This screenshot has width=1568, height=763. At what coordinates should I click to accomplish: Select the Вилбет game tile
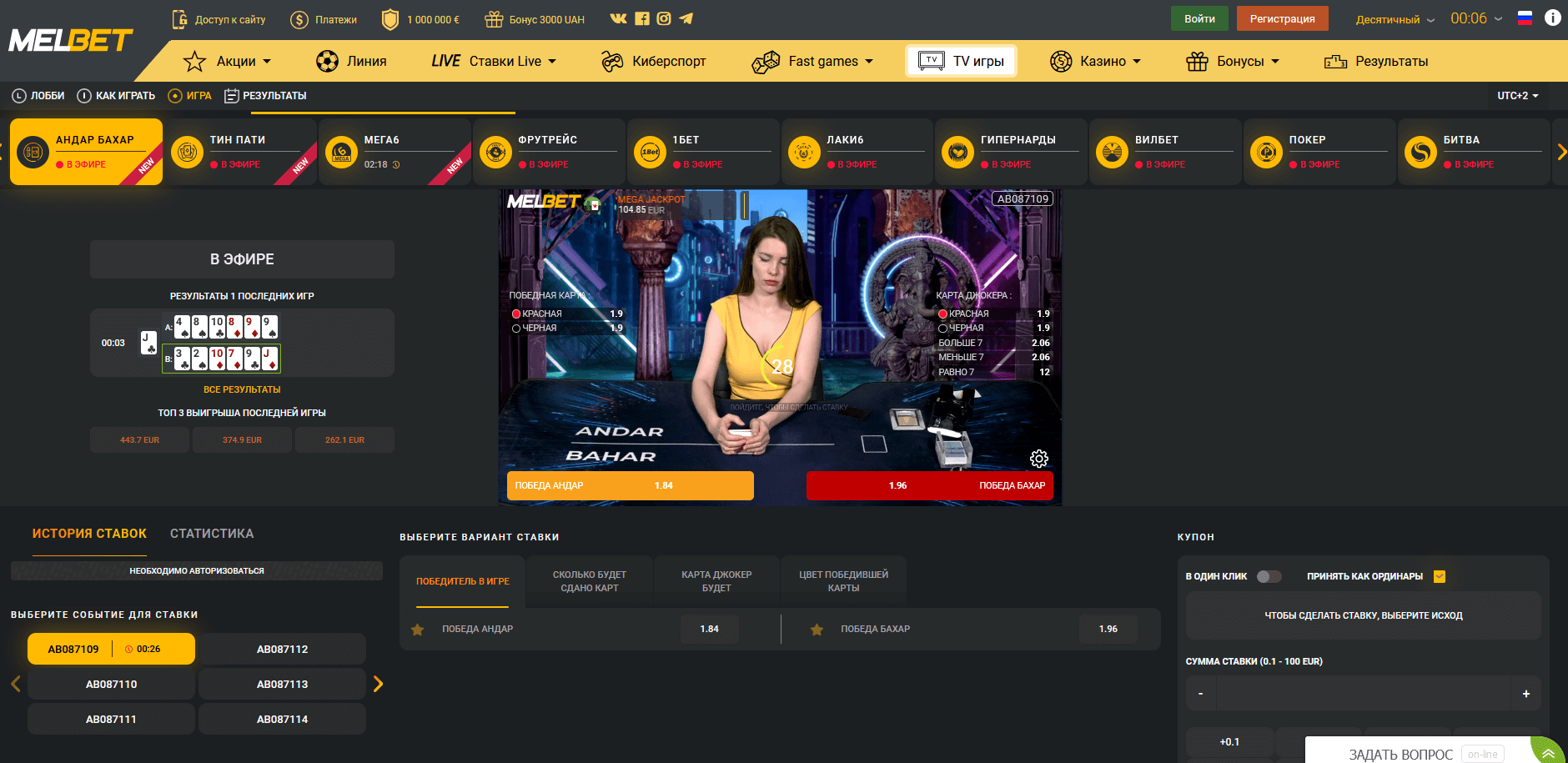pos(1165,152)
